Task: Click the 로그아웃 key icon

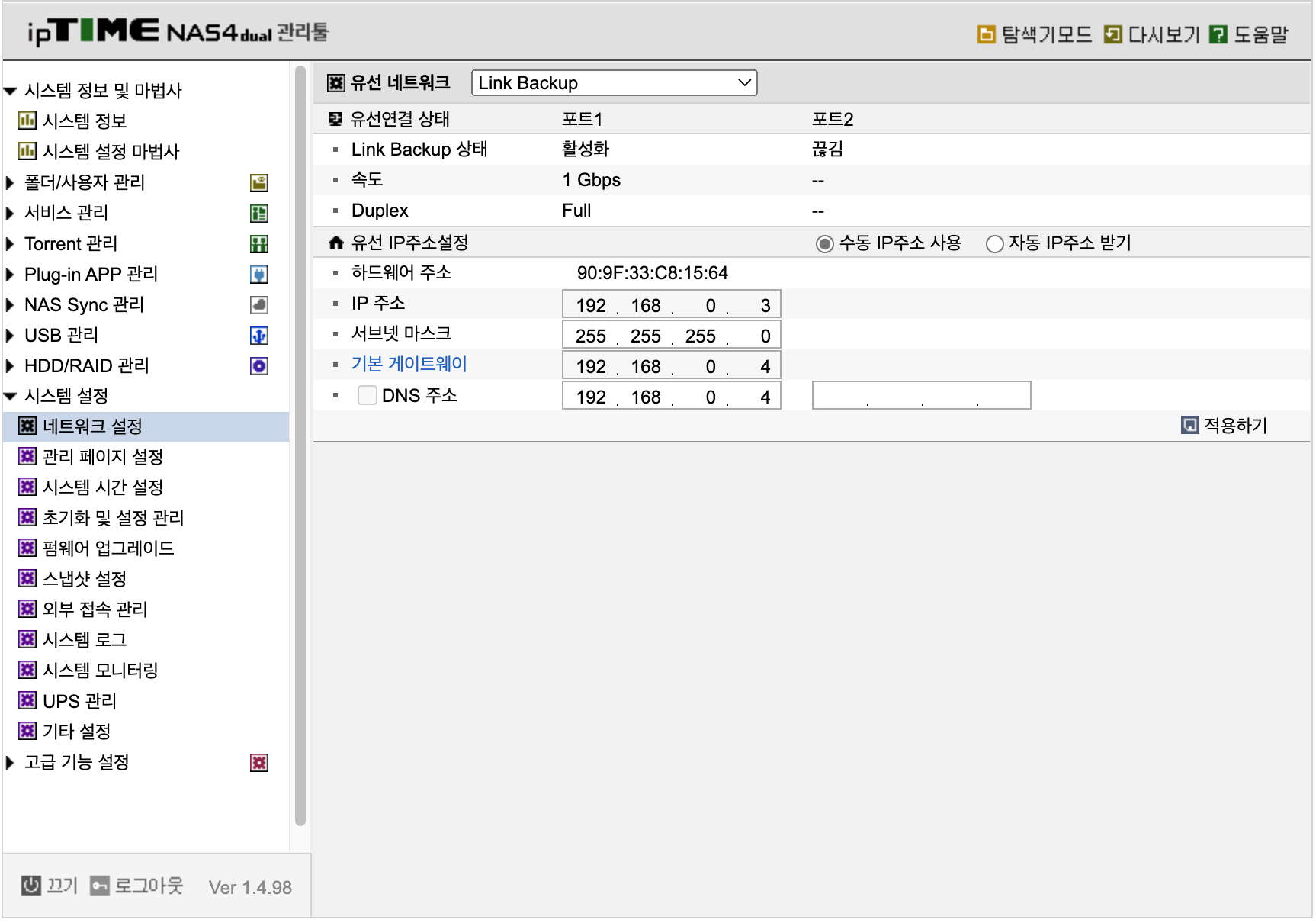Action: click(x=100, y=886)
